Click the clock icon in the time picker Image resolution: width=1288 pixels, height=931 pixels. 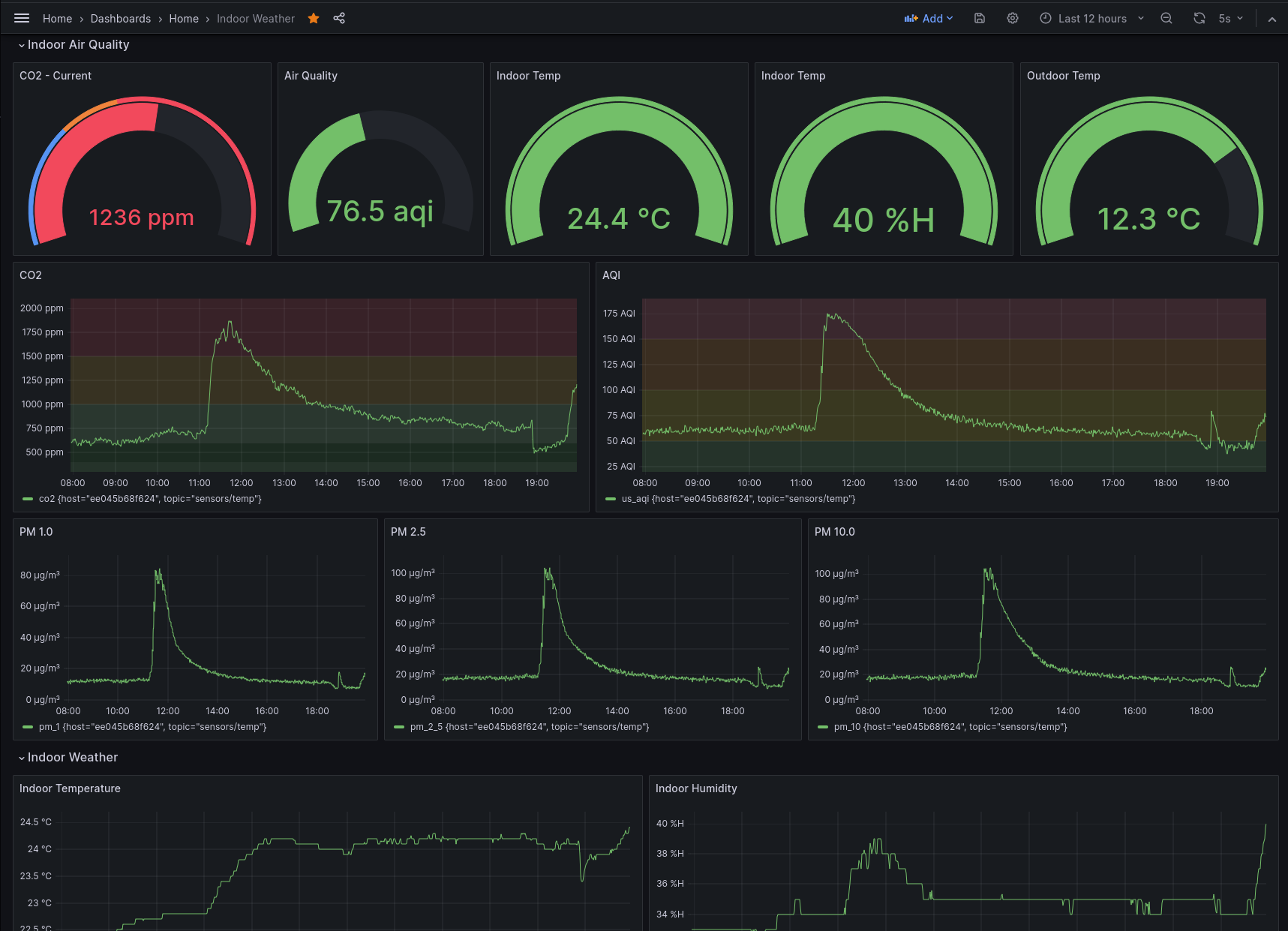coord(1044,18)
